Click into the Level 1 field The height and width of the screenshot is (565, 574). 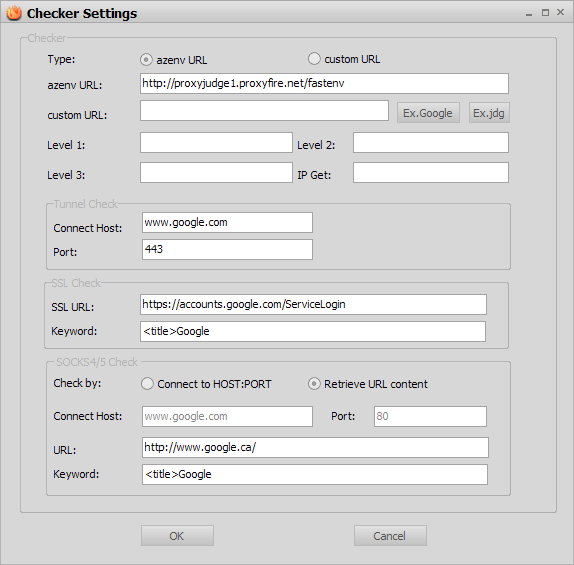click(x=216, y=142)
